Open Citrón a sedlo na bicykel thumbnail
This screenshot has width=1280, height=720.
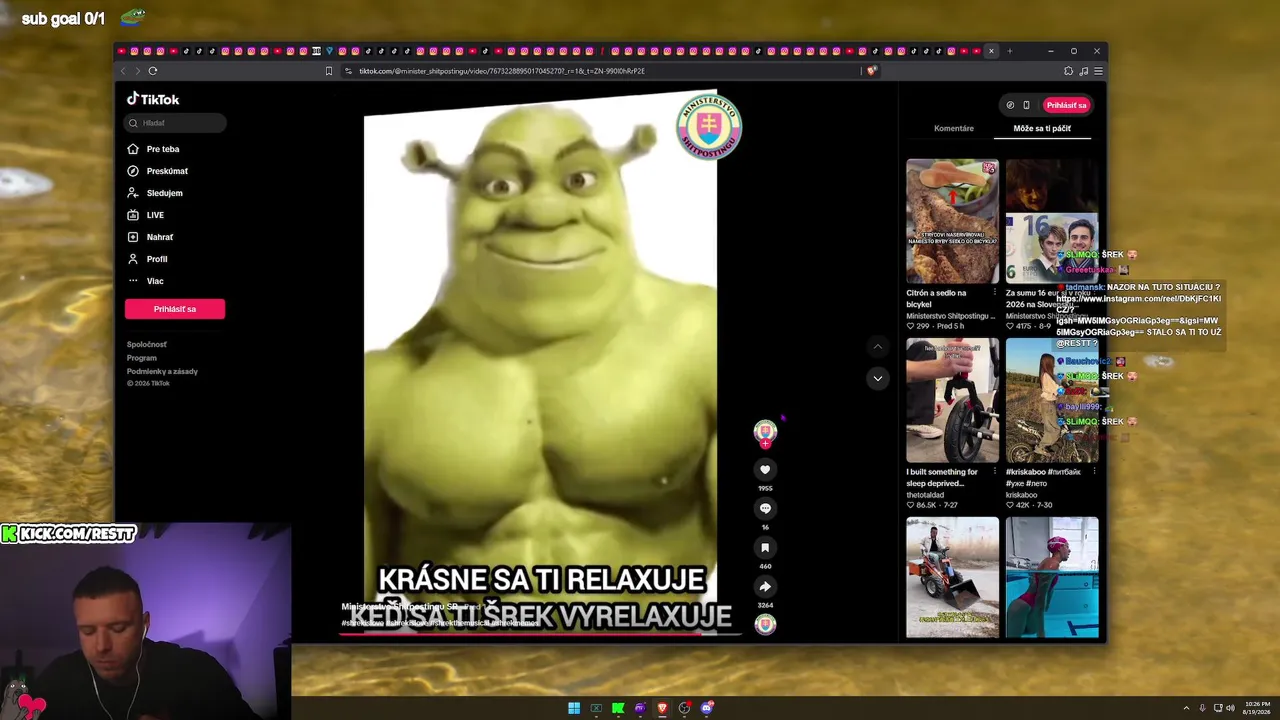pos(952,221)
